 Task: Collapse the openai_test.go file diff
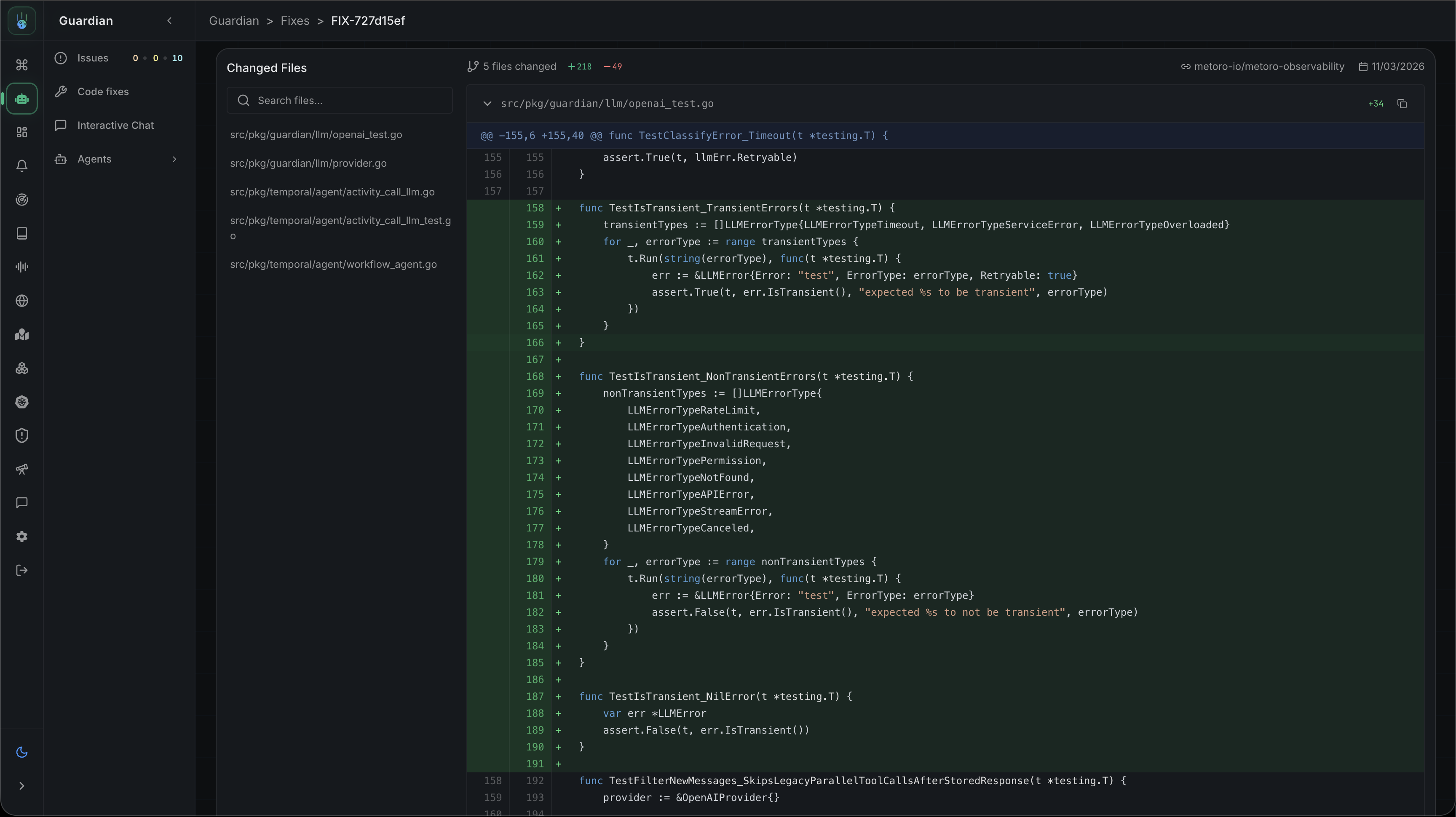point(487,104)
